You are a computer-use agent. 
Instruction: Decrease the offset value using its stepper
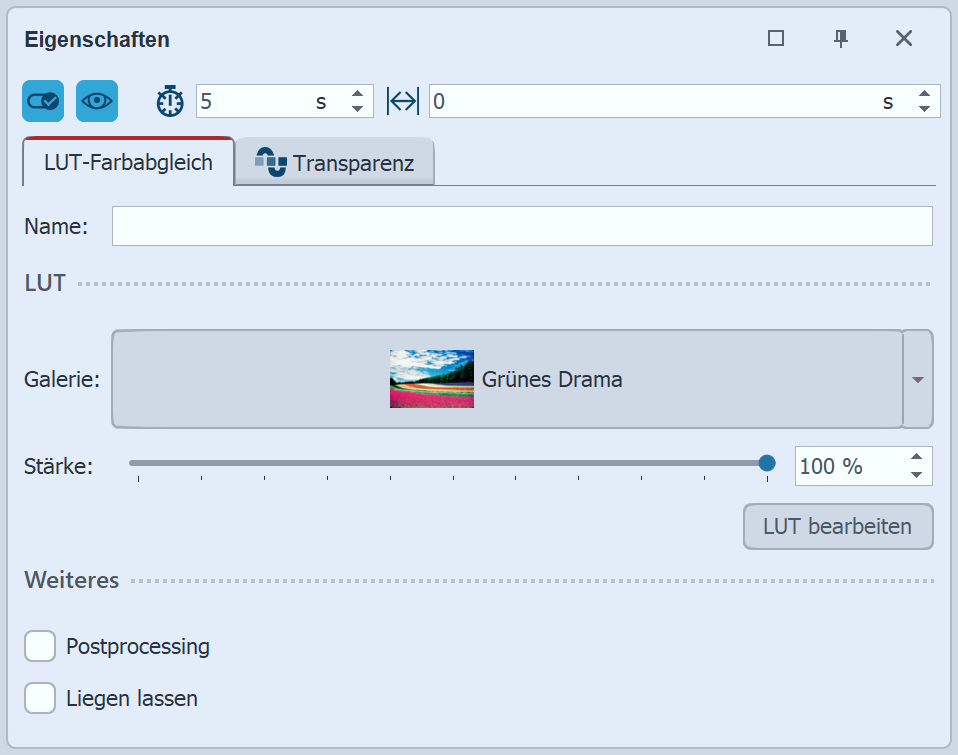click(924, 107)
